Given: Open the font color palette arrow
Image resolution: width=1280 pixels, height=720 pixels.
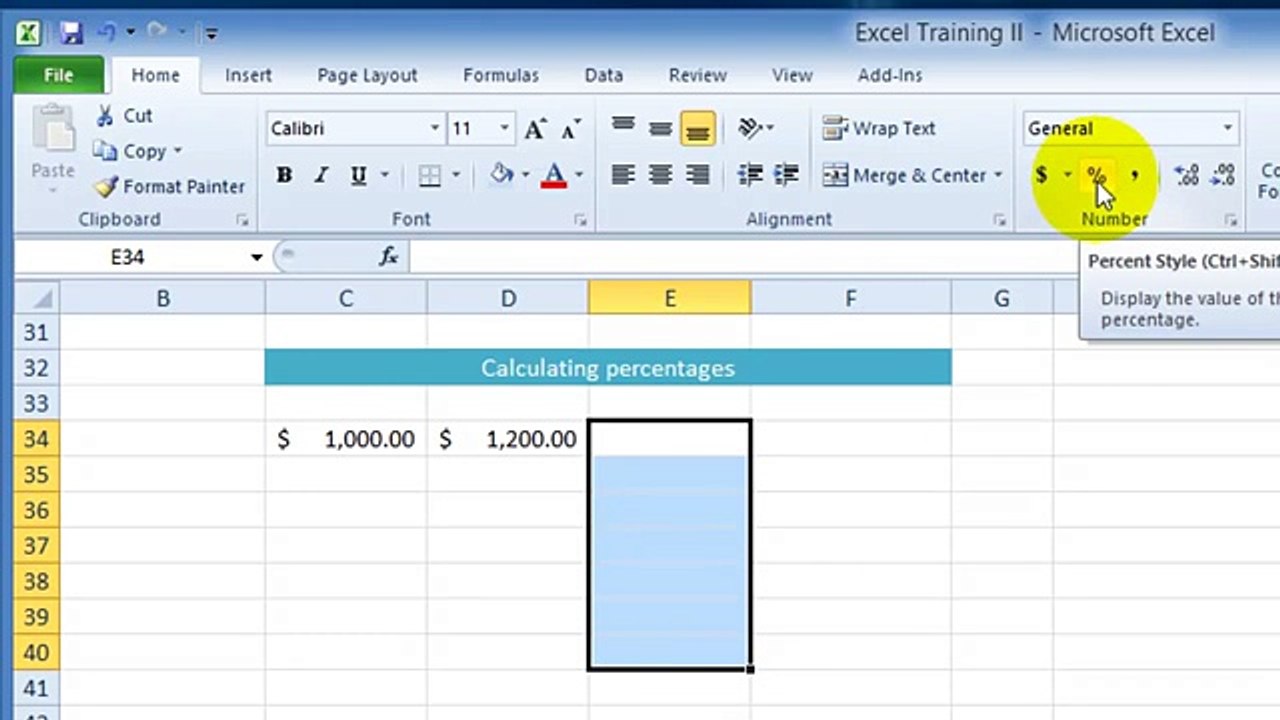Looking at the screenshot, I should click(578, 176).
